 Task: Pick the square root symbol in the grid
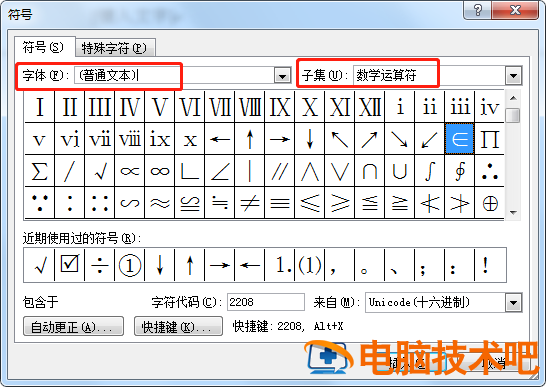[x=99, y=171]
